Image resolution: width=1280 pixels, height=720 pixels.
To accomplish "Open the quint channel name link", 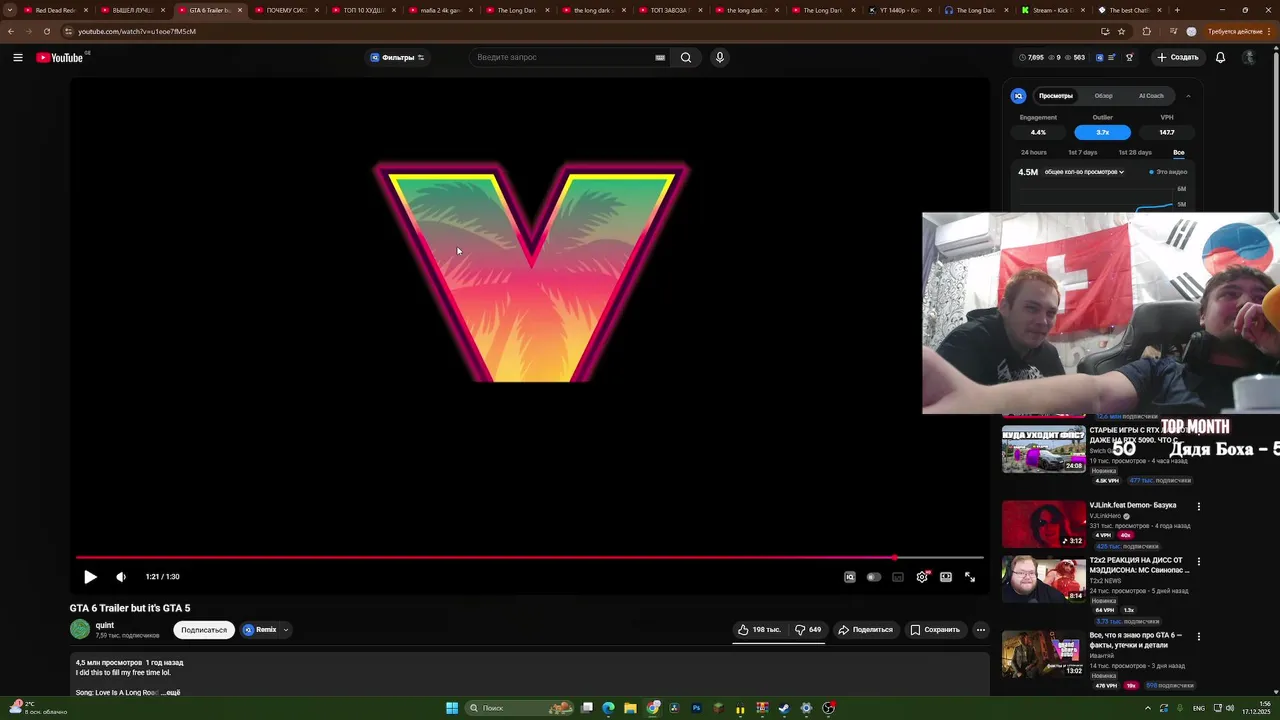I will tap(105, 625).
